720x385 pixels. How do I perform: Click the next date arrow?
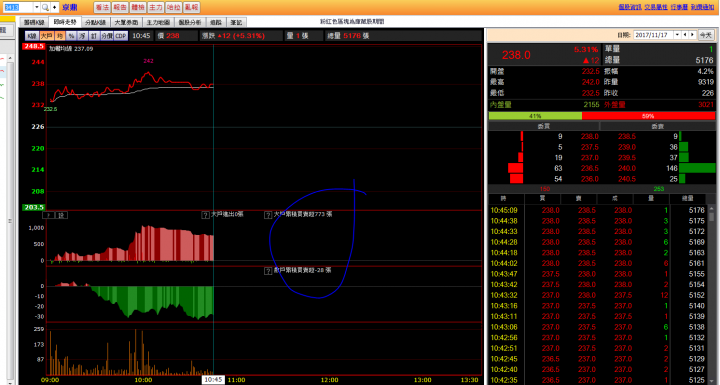click(x=692, y=35)
